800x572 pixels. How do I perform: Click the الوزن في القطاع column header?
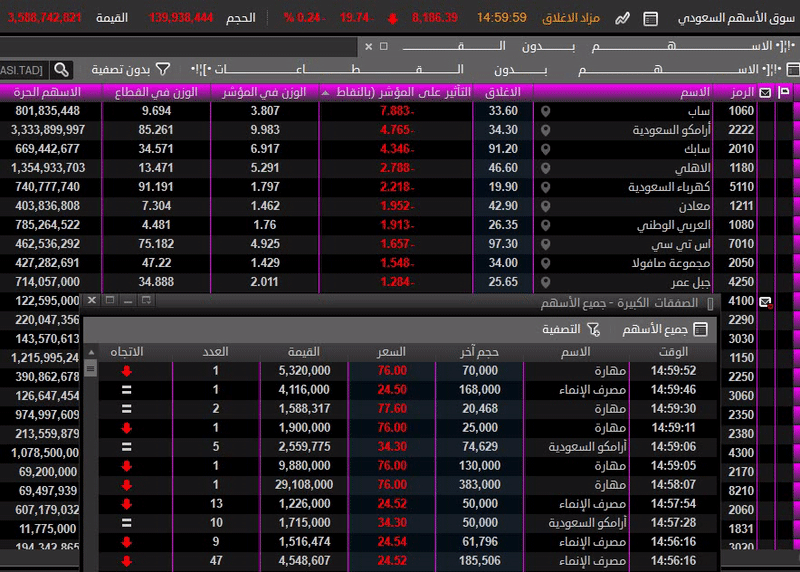(155, 92)
